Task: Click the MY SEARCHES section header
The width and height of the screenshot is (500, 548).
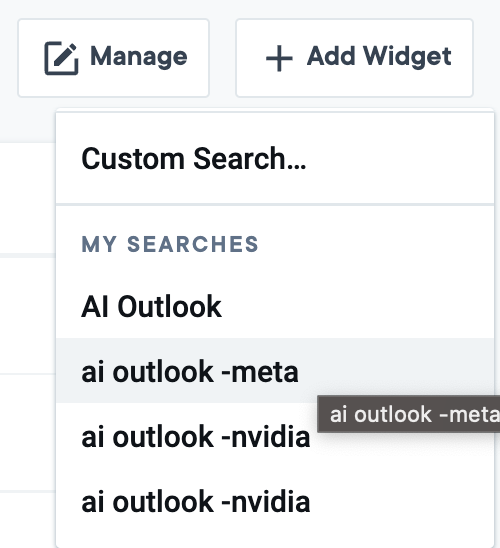Action: point(170,244)
